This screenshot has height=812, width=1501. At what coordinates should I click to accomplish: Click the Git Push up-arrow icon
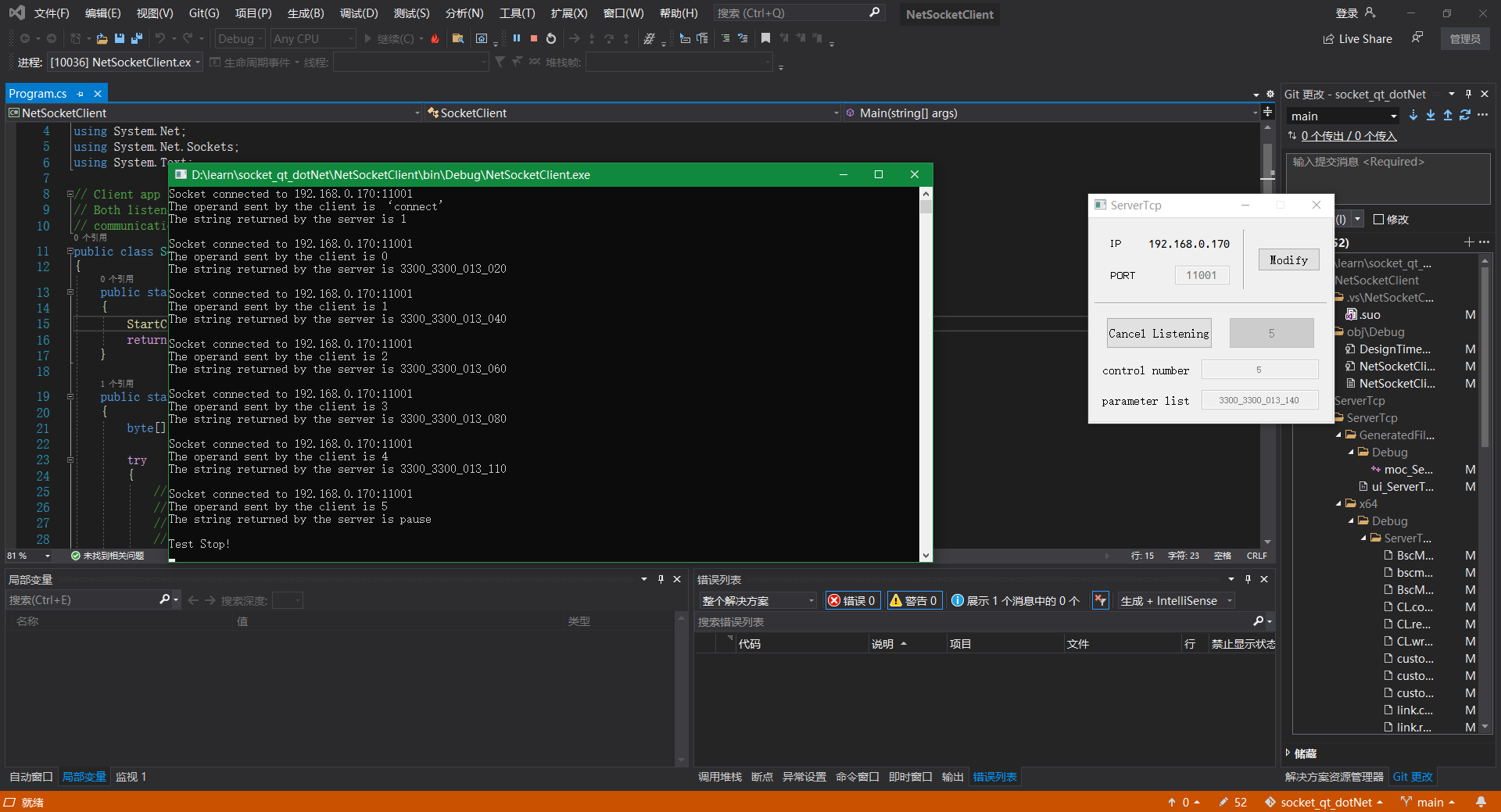(x=1448, y=115)
